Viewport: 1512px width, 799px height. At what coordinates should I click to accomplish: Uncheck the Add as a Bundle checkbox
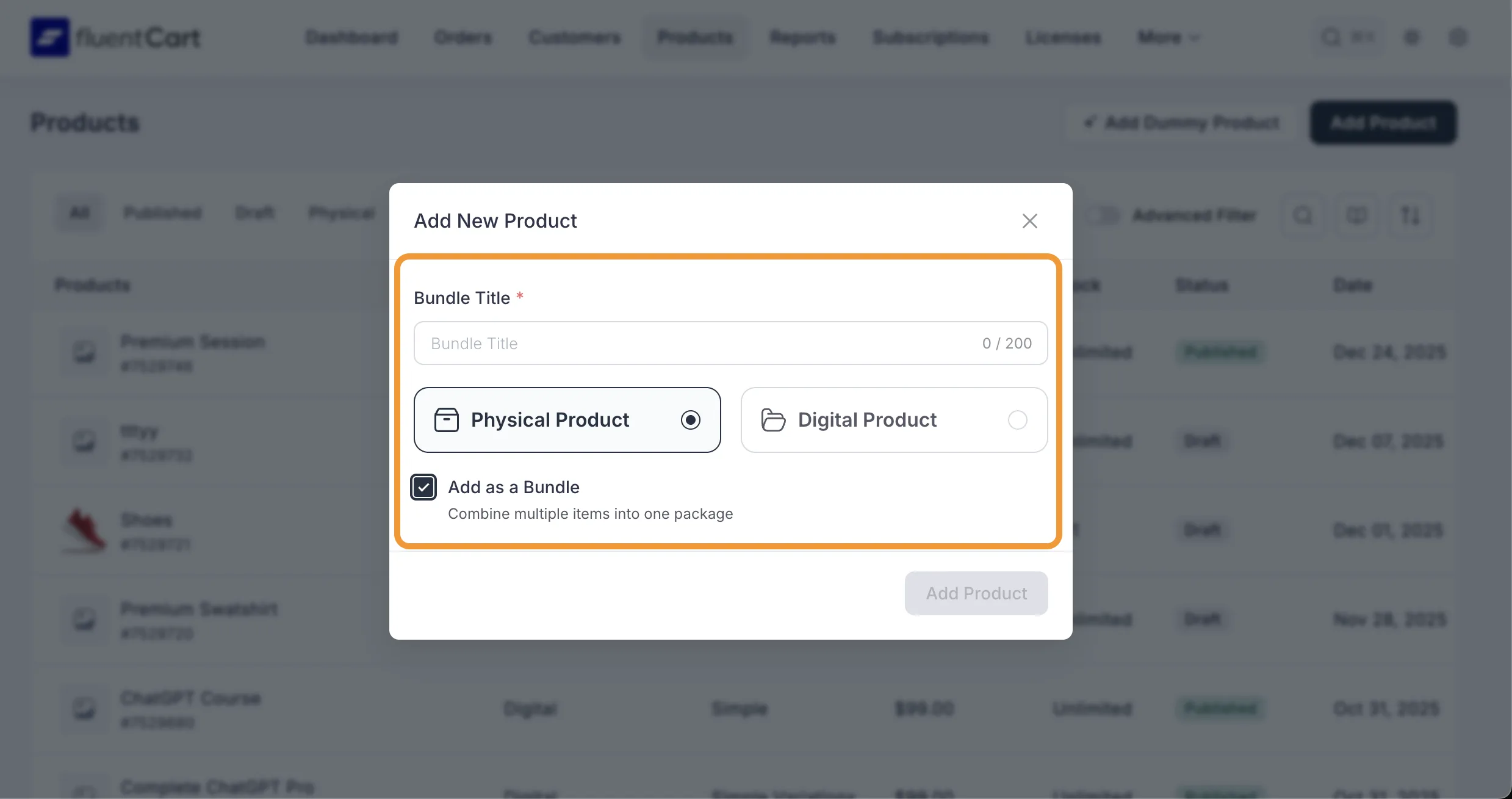coord(423,486)
